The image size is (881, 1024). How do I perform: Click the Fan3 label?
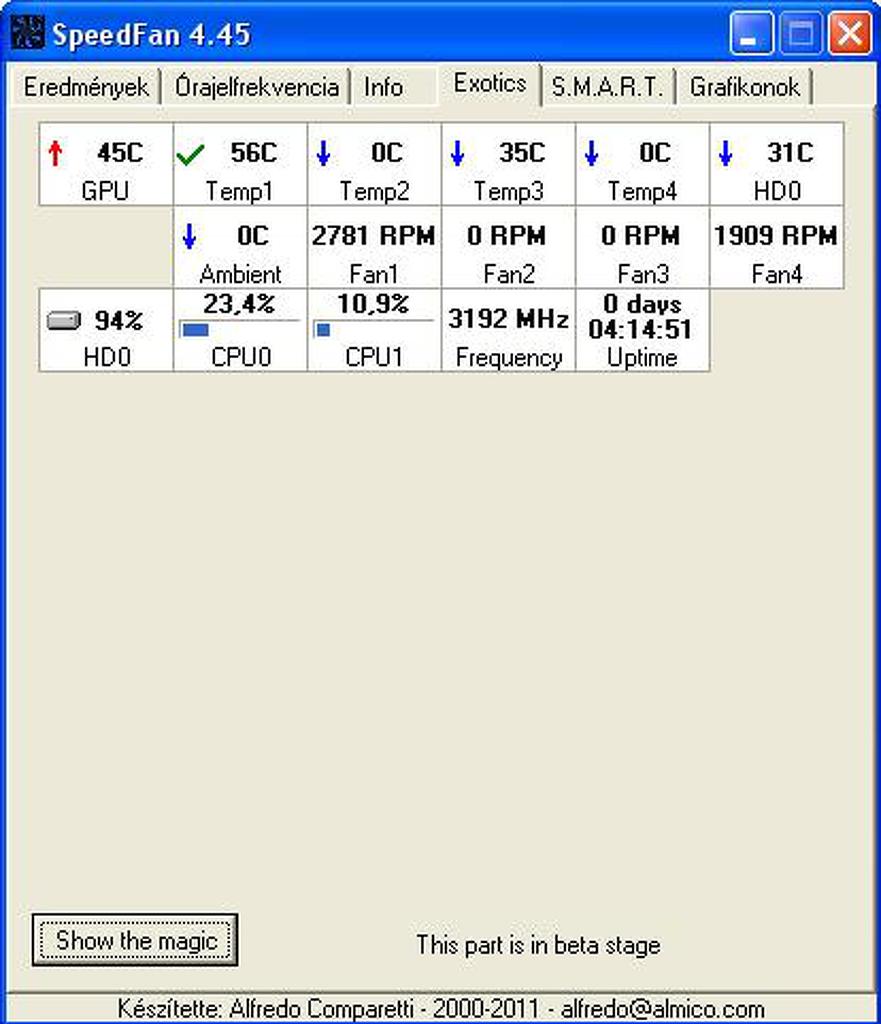click(x=643, y=274)
